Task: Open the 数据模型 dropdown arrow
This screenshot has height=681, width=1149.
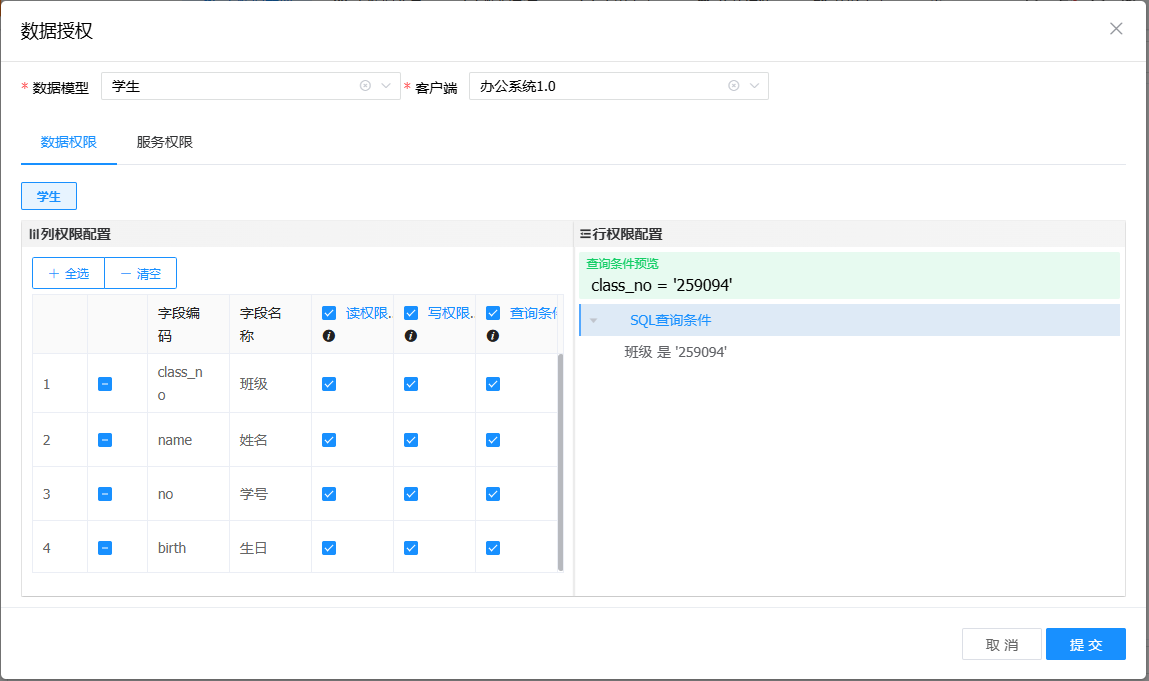Action: pos(386,86)
